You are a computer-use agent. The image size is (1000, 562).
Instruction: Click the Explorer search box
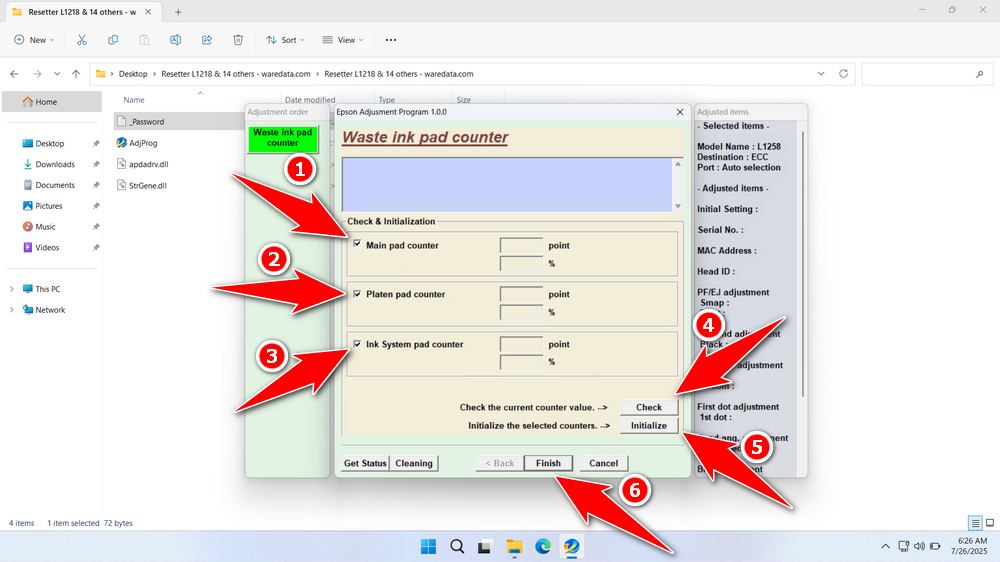click(x=927, y=74)
